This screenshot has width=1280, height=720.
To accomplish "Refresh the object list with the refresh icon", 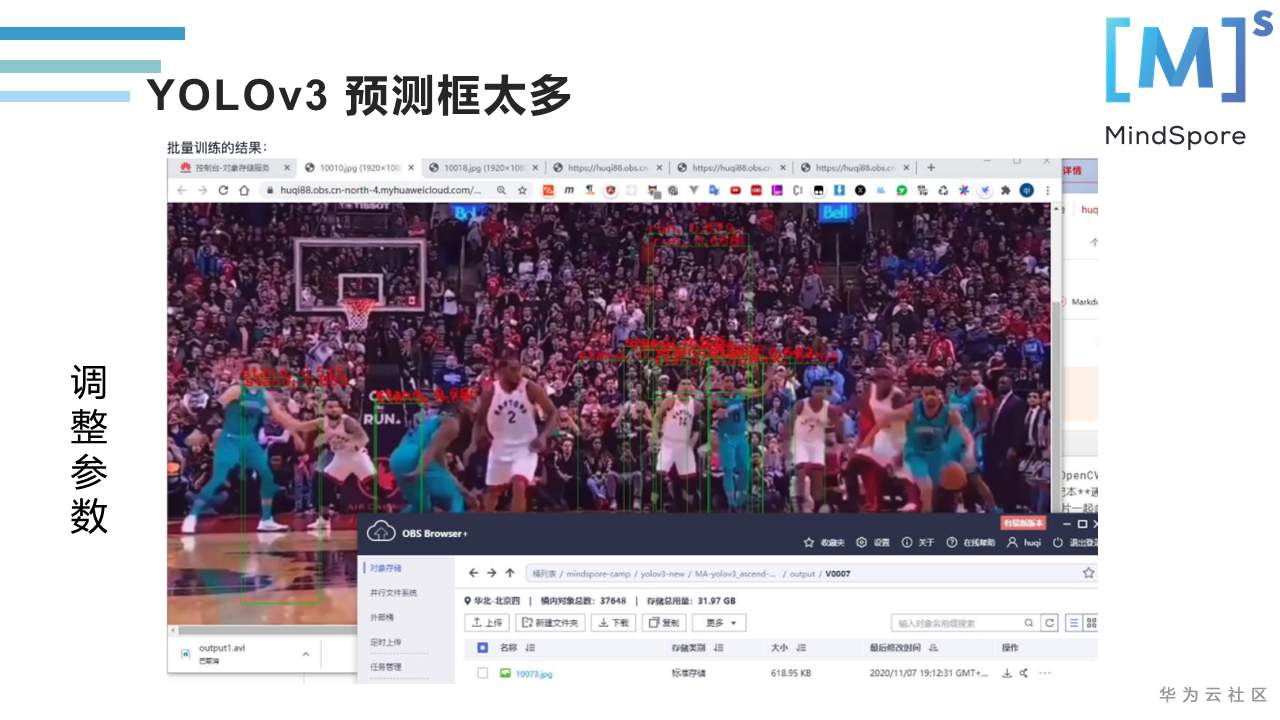I will (1049, 622).
